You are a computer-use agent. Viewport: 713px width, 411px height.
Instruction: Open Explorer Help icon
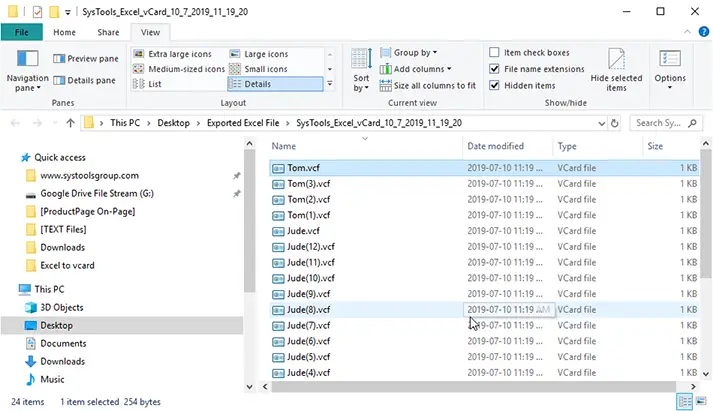click(x=703, y=32)
